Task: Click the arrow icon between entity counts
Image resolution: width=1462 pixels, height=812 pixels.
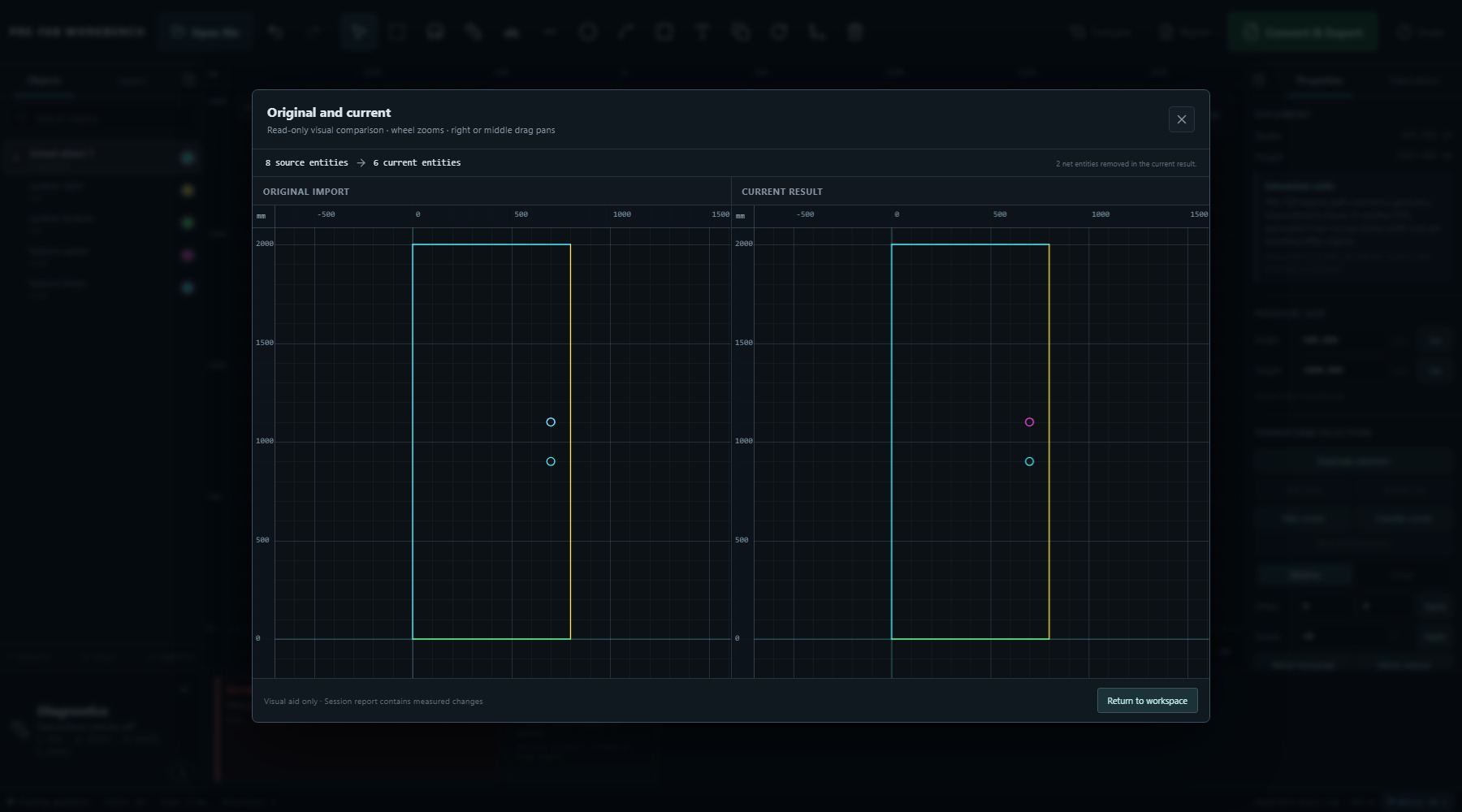Action: point(361,163)
